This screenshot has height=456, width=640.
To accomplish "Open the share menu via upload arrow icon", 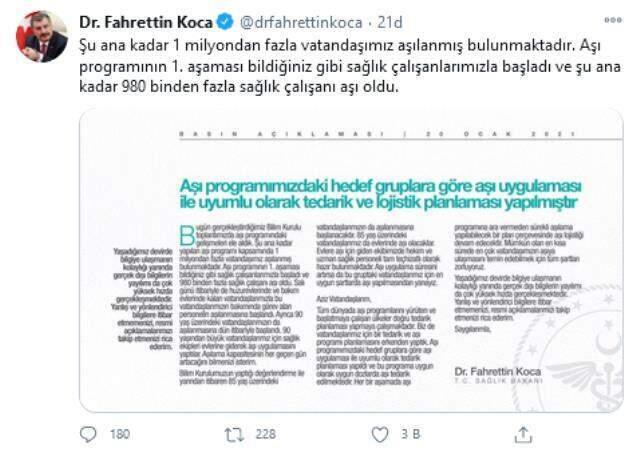I will (523, 434).
